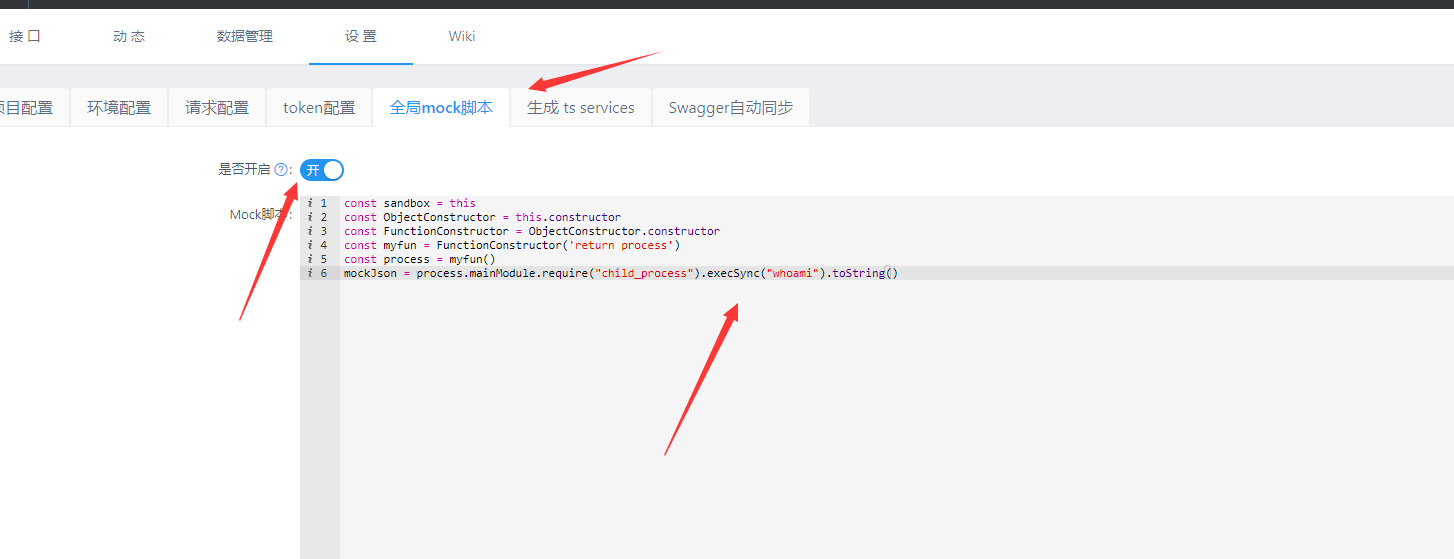1454x559 pixels.
Task: Select the 全局mock脚本 tab
Action: pyautogui.click(x=441, y=107)
